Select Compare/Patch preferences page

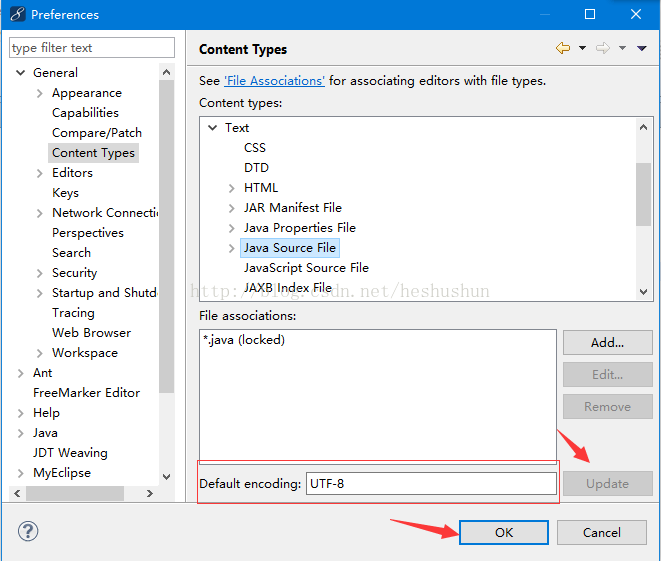[97, 133]
